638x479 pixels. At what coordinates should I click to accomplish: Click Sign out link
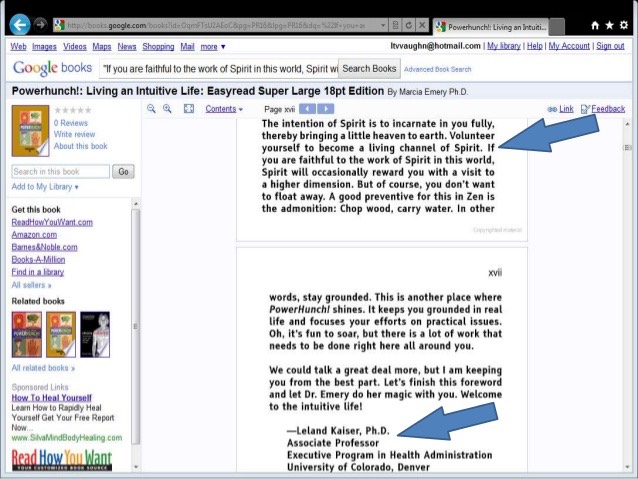tap(610, 46)
